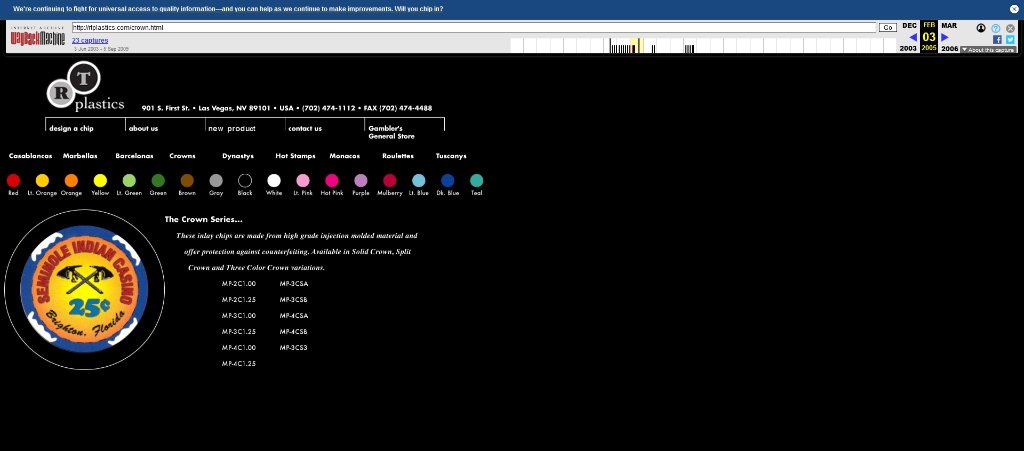Select the Dynastys series tab

point(238,156)
